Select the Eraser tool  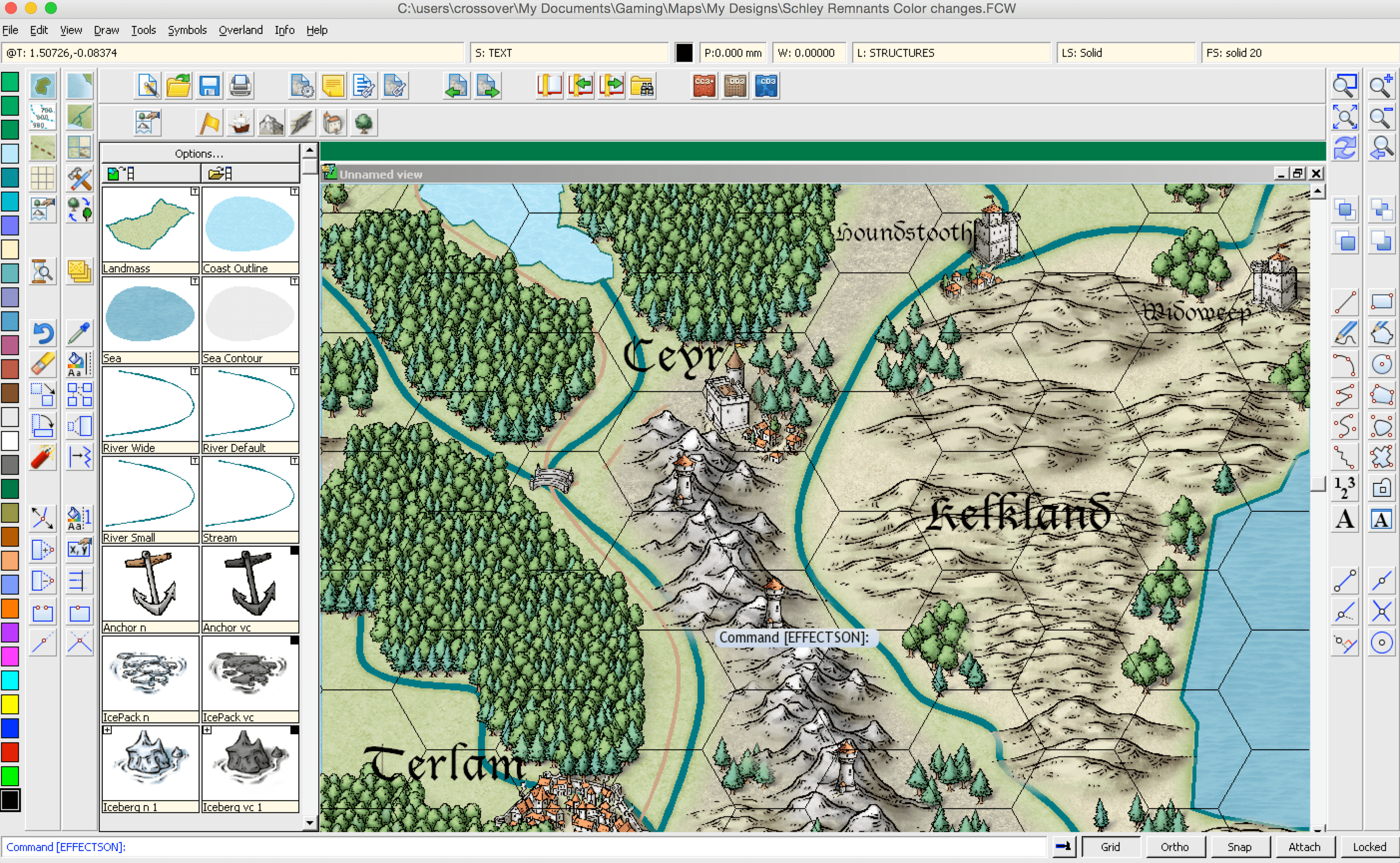click(43, 364)
